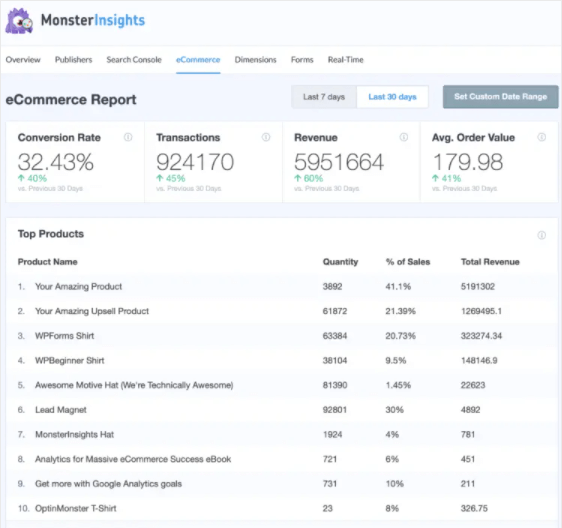Click the 30% sales cell for Lead Magnet
The width and height of the screenshot is (562, 528).
395,410
